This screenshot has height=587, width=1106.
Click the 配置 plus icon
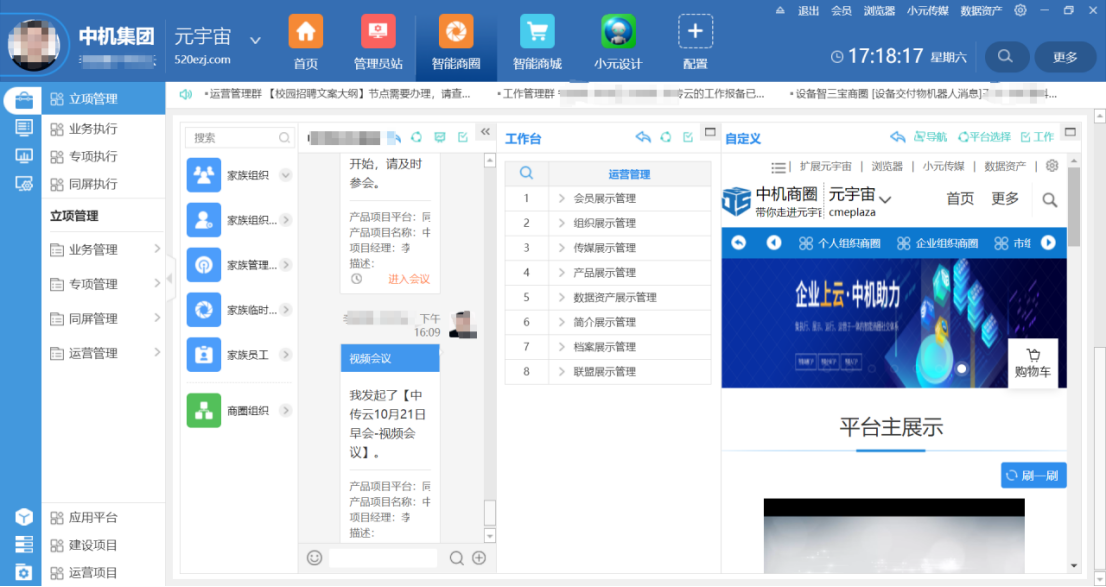695,32
